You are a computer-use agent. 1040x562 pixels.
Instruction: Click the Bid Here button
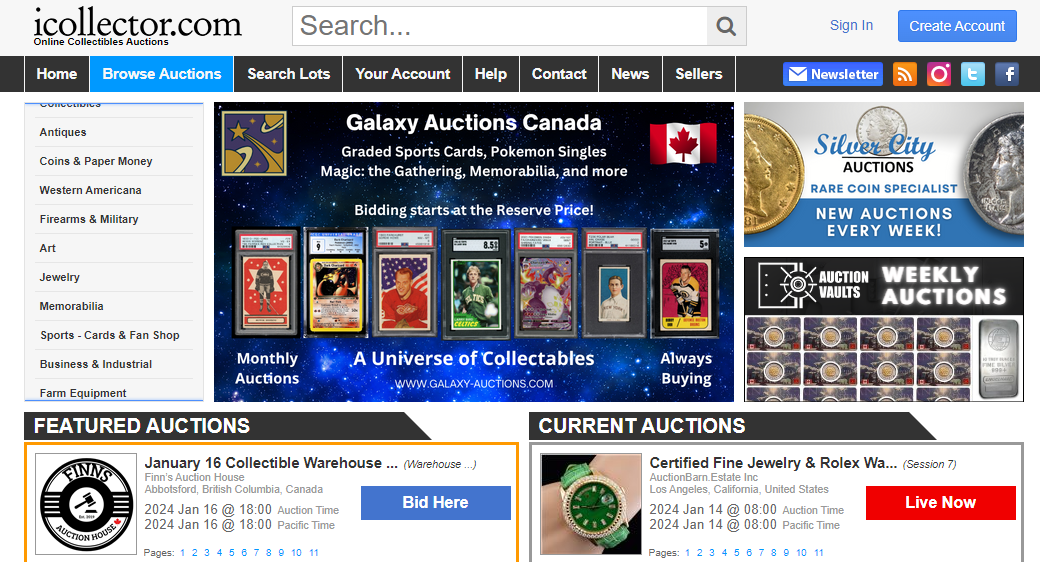pos(436,503)
